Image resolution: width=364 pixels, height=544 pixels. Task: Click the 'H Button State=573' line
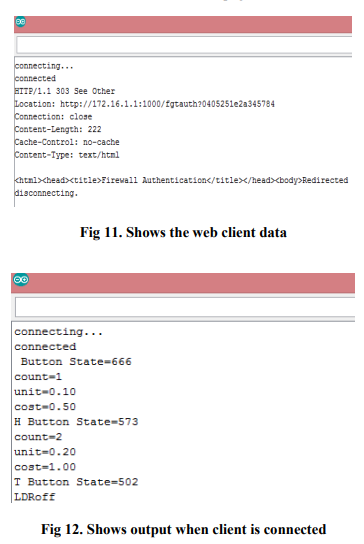click(76, 422)
